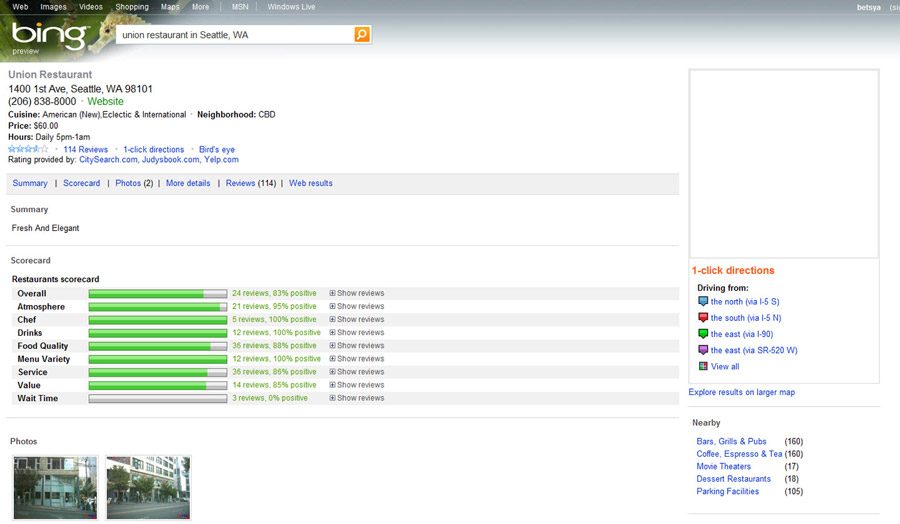
Task: Expand Show reviews for Wait Time
Action: (x=357, y=398)
